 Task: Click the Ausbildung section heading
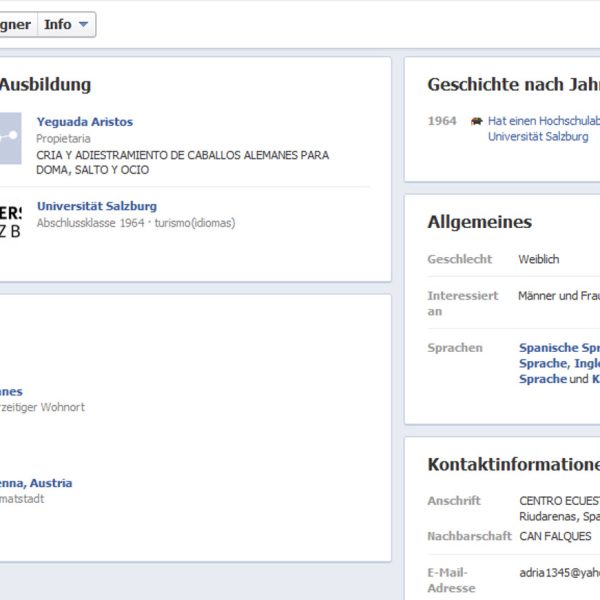45,85
